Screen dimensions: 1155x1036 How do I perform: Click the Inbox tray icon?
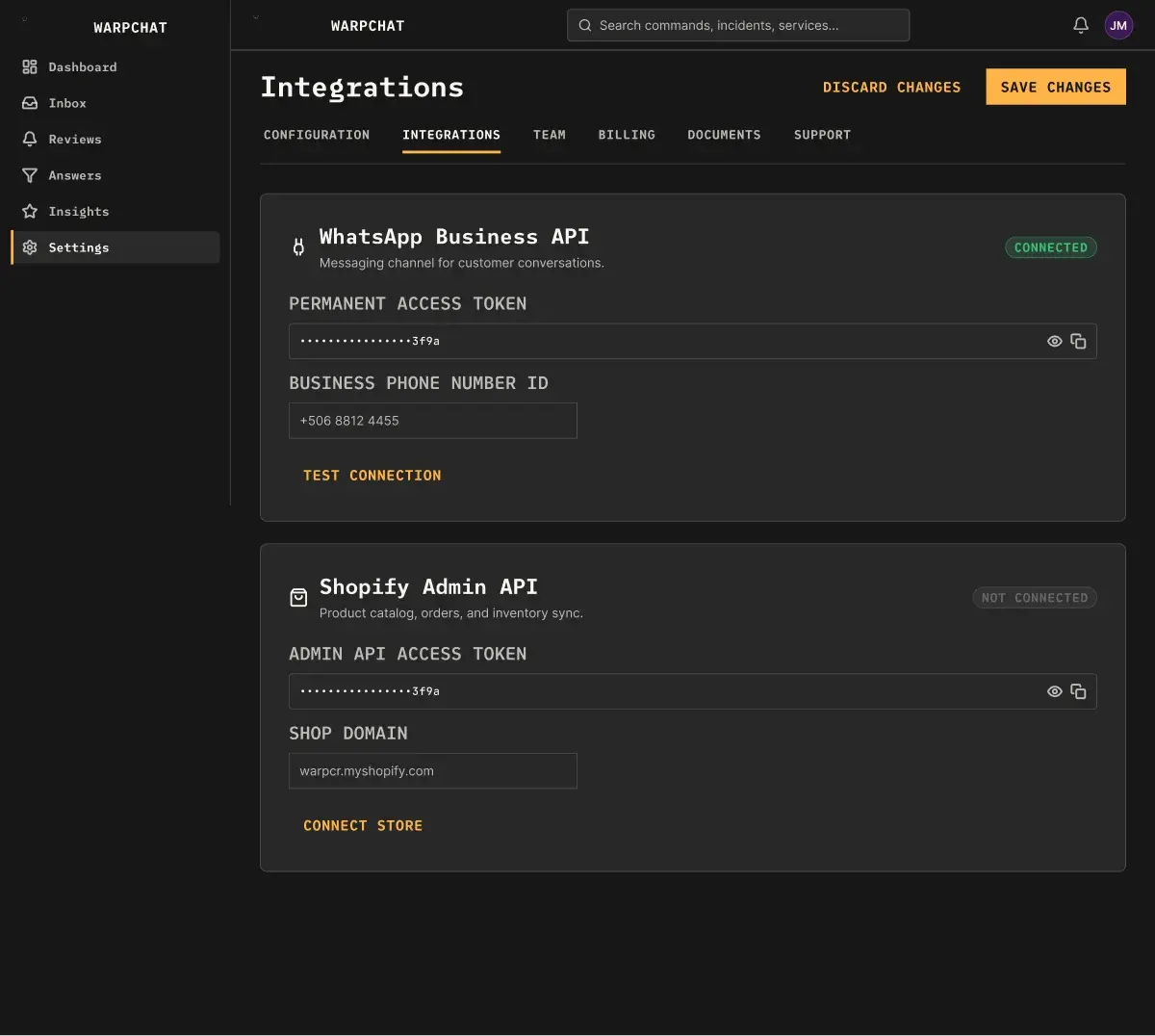click(30, 103)
